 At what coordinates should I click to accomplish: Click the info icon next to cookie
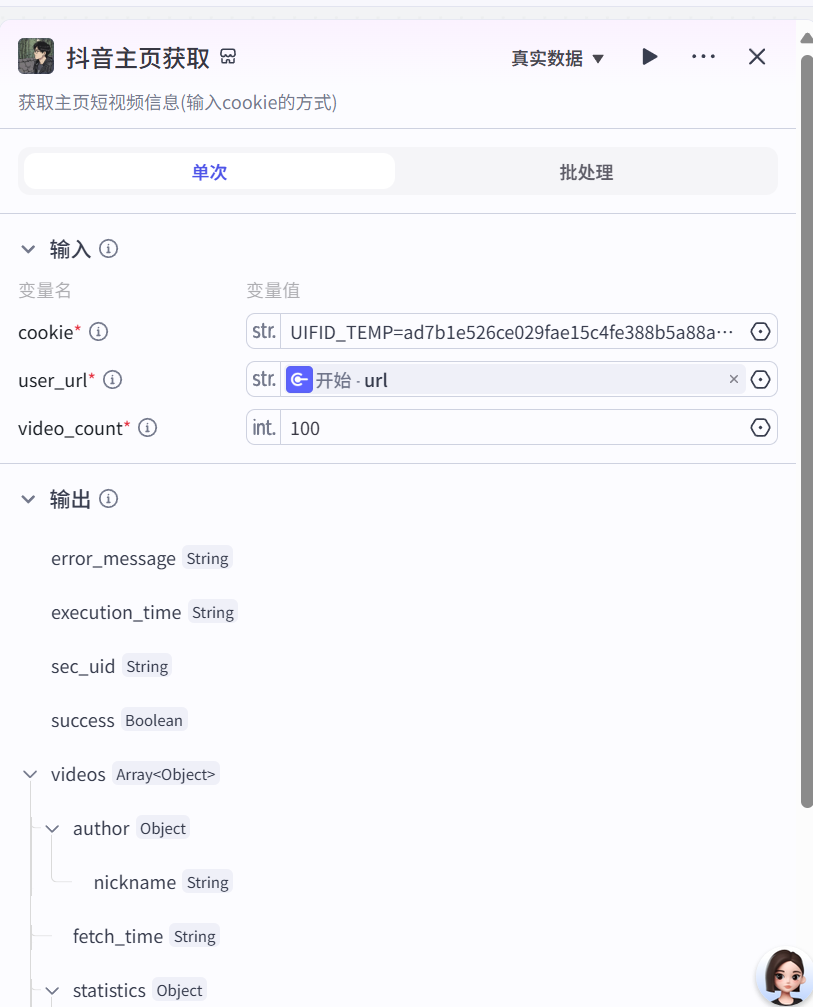tap(98, 332)
